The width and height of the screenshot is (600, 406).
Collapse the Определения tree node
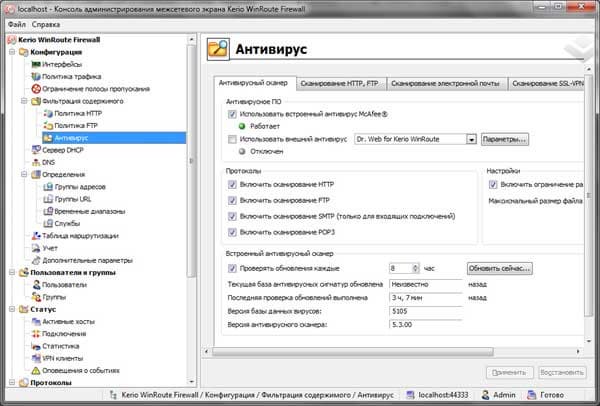(24, 174)
